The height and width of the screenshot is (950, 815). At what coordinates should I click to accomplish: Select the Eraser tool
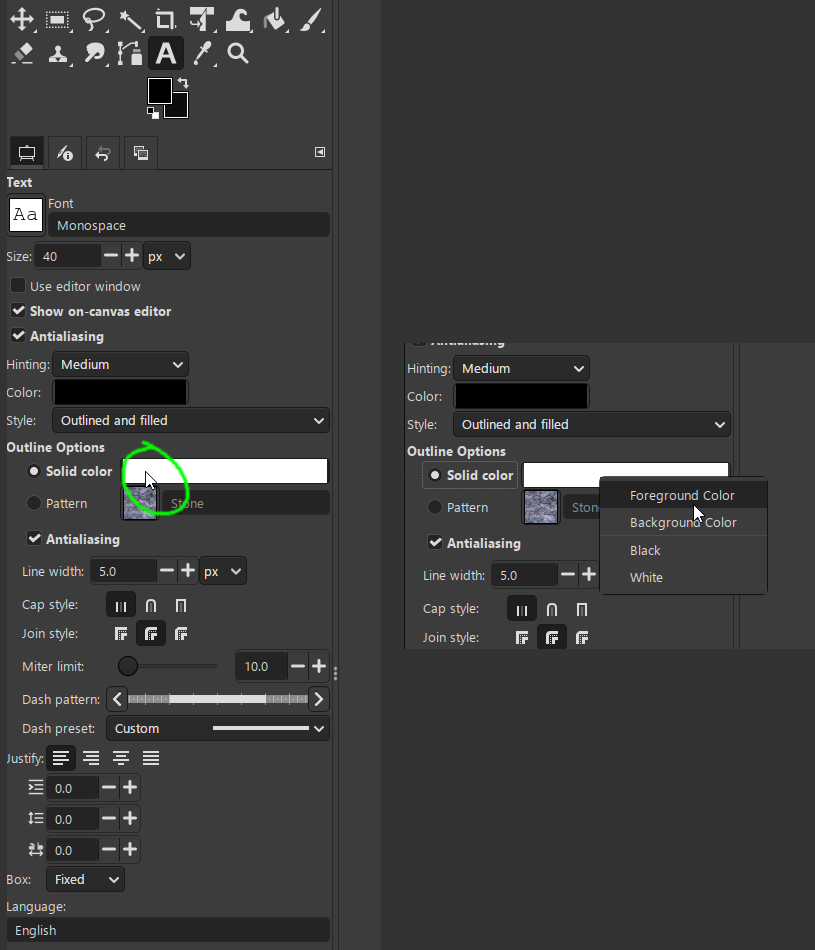tap(22, 53)
